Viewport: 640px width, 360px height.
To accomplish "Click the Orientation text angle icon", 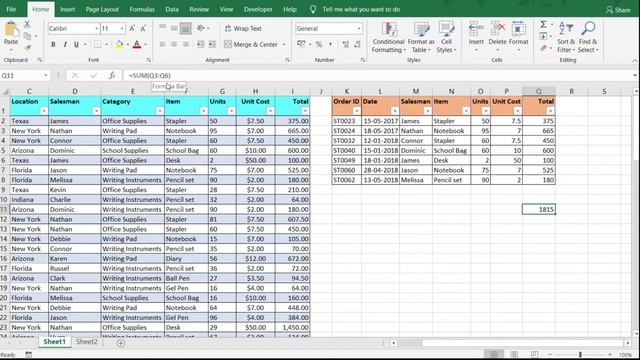I will [200, 28].
